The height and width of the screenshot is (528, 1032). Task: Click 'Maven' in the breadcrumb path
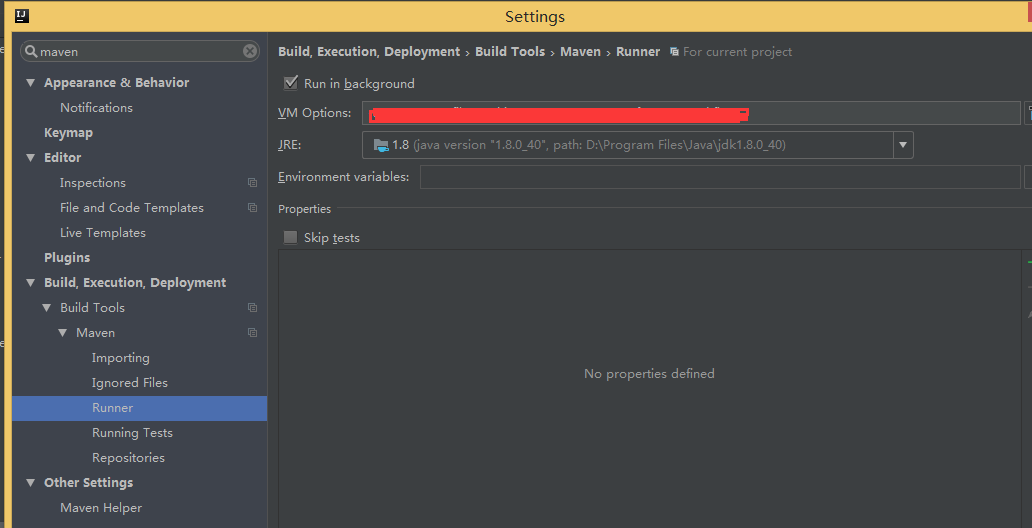click(580, 51)
